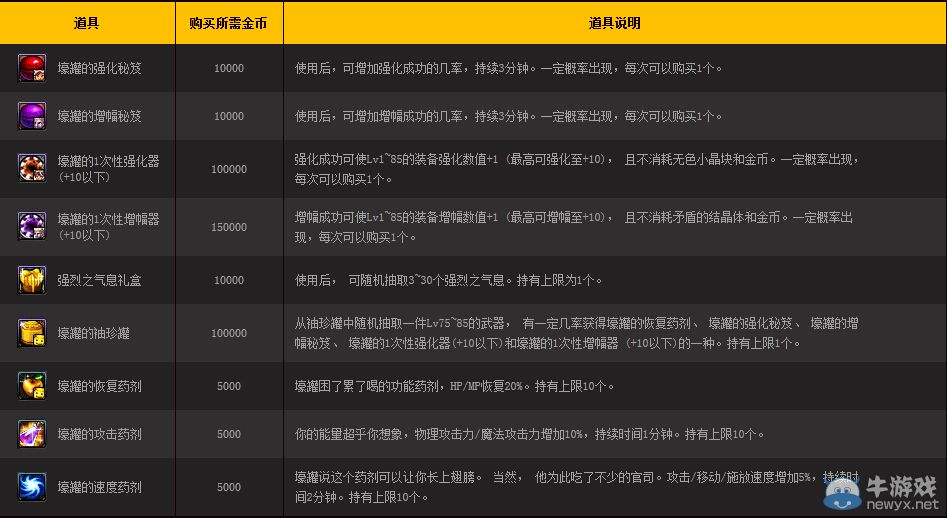
Task: Click the purple potion icon of 璨耀的攻击药剂
Action: pyautogui.click(x=32, y=434)
